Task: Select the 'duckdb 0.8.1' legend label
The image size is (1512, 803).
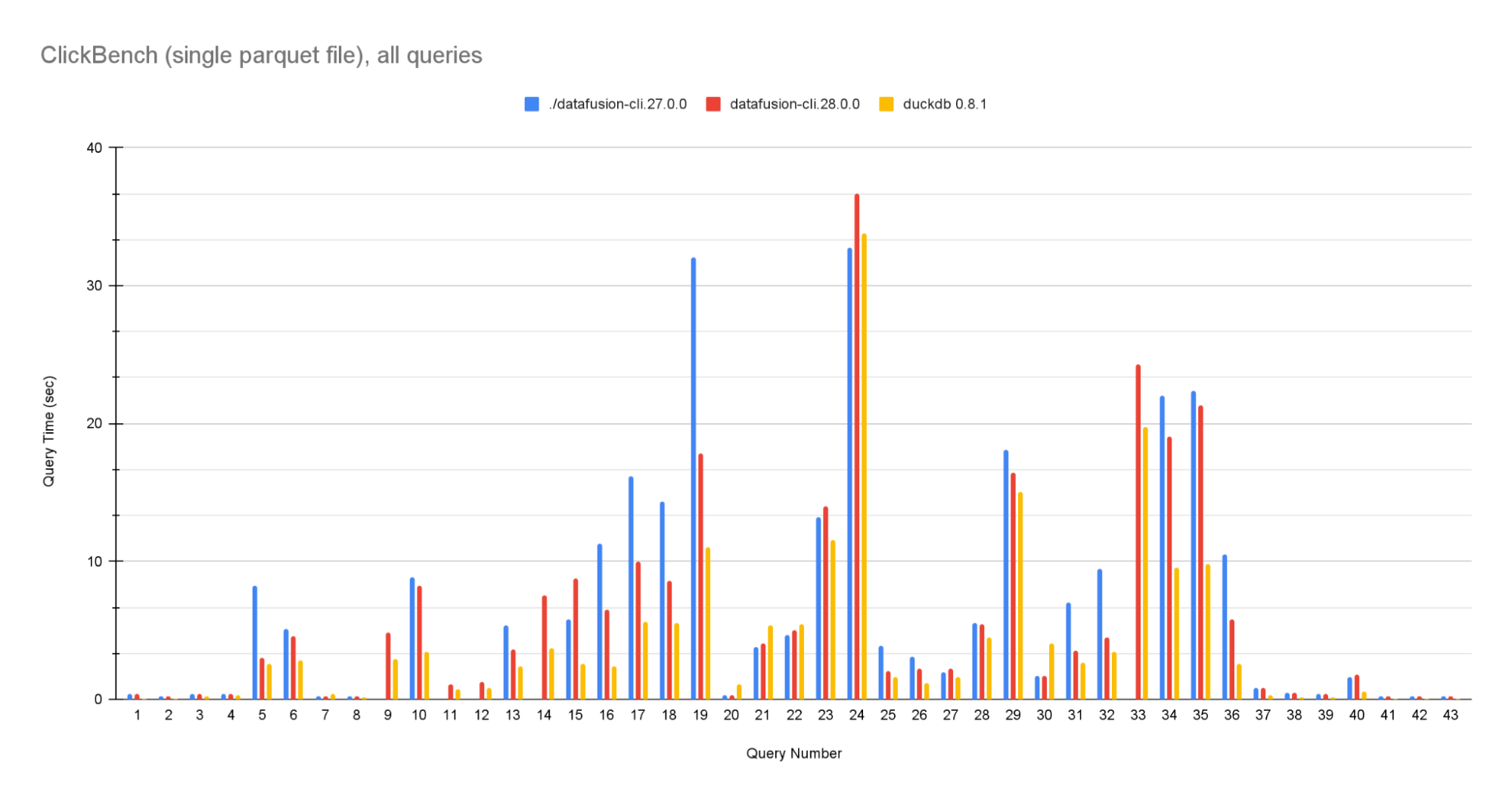Action: pos(945,104)
